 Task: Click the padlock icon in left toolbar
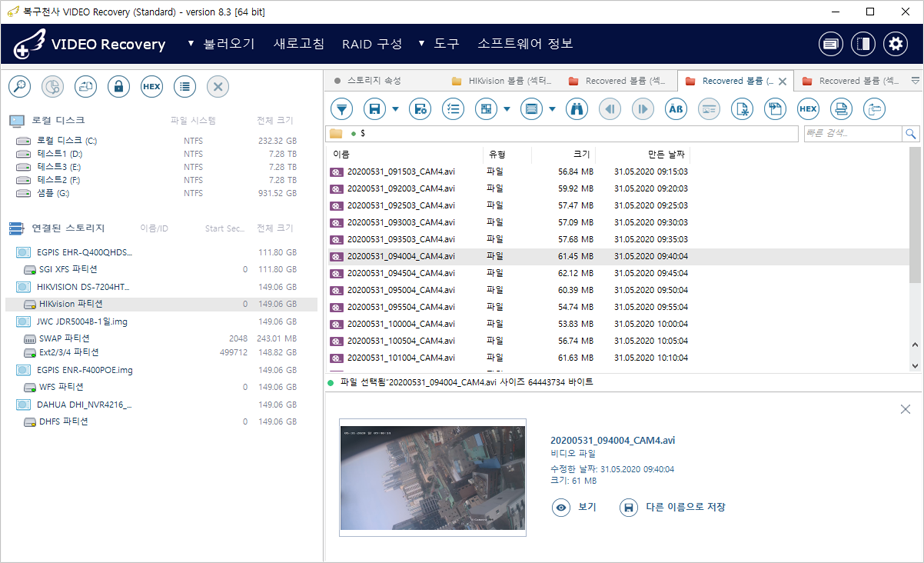119,87
